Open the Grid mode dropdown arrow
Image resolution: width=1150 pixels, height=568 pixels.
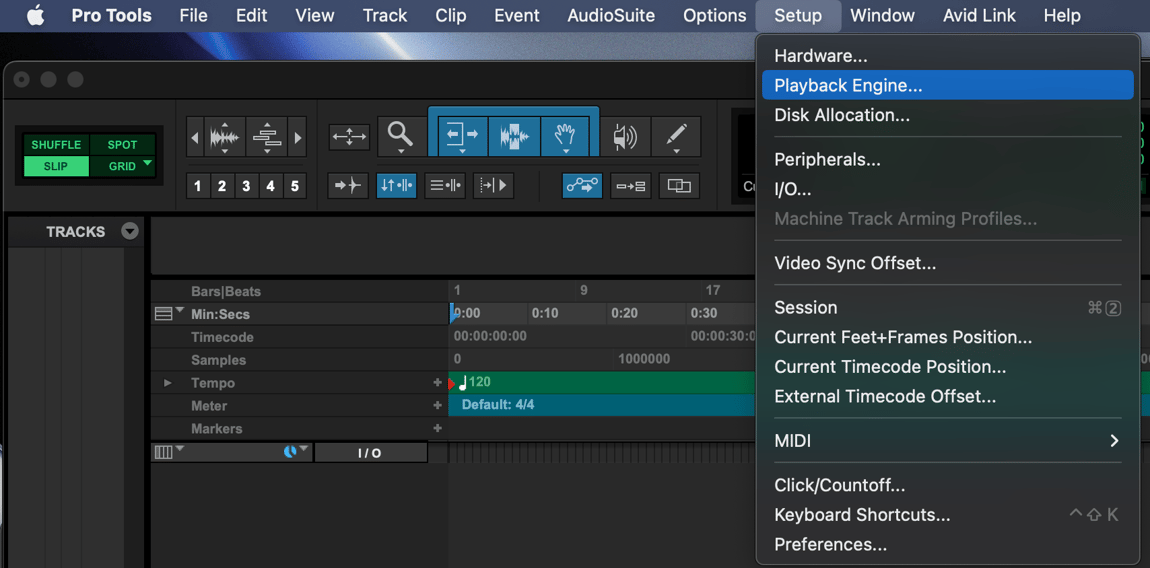148,164
